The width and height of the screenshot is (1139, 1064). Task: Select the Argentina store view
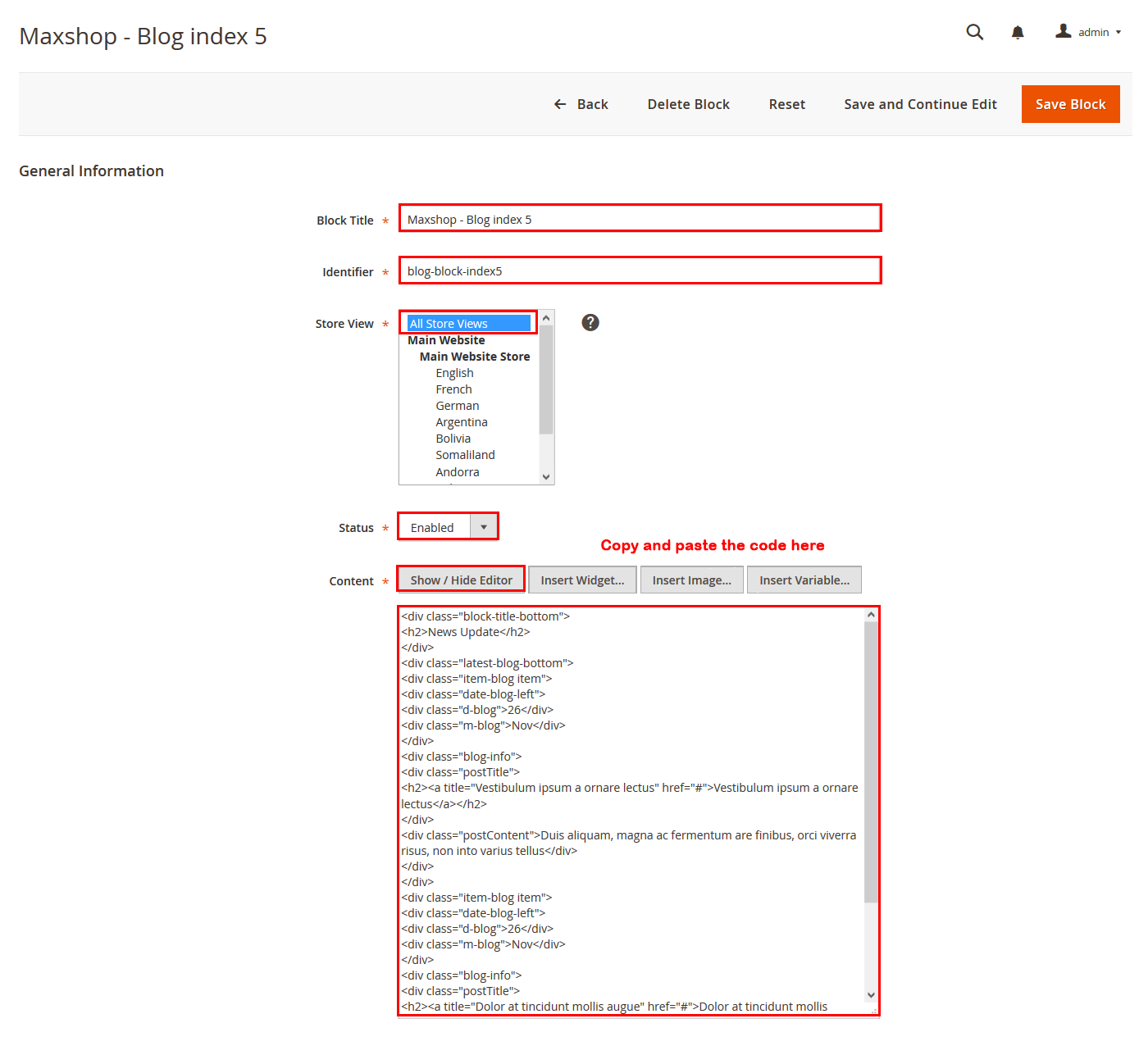pyautogui.click(x=461, y=422)
